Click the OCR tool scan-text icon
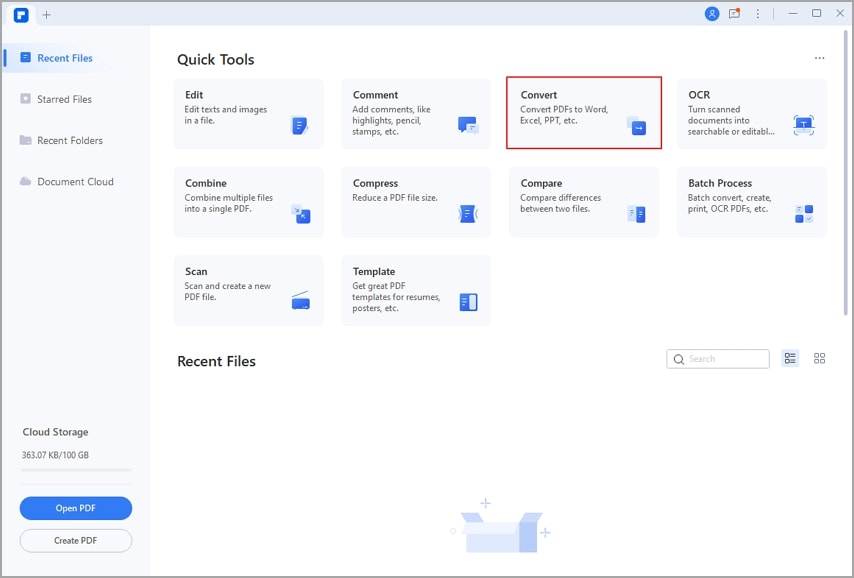The width and height of the screenshot is (854, 578). [x=804, y=125]
